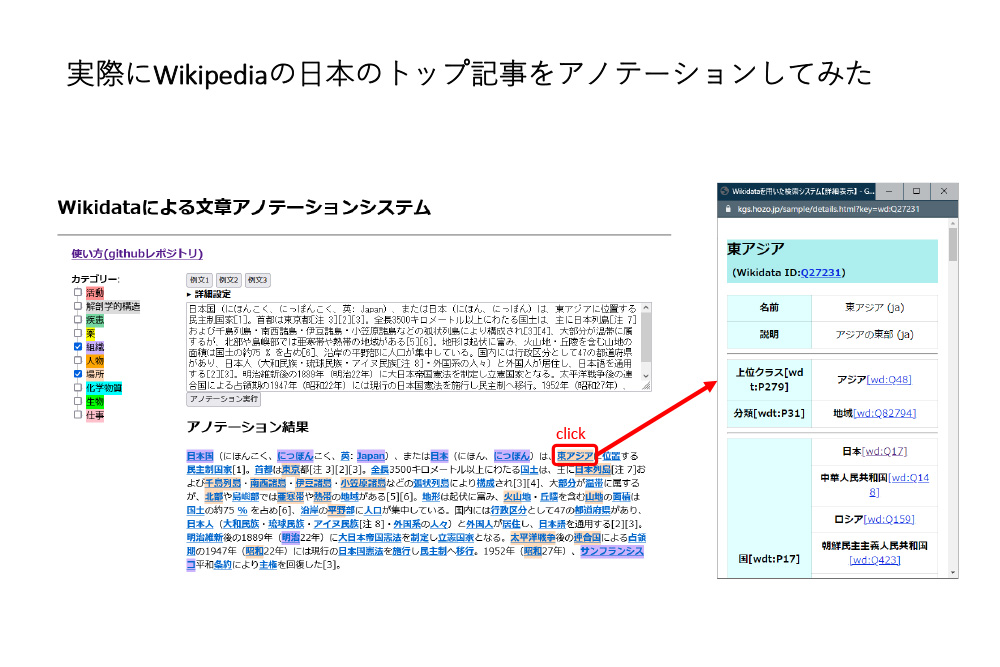Open the annotated 火山地 link

coord(517,497)
